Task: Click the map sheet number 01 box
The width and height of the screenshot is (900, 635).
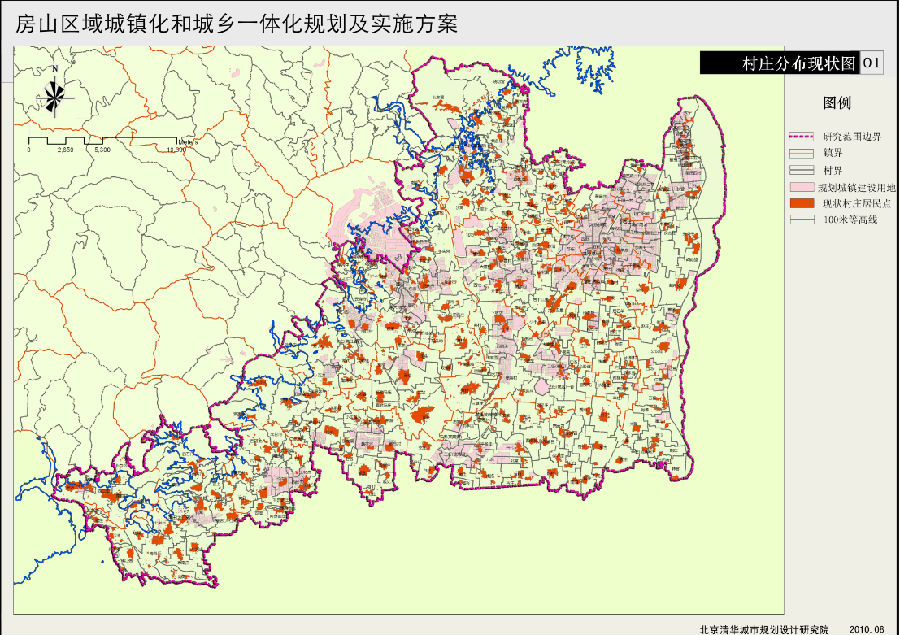Action: click(x=871, y=63)
